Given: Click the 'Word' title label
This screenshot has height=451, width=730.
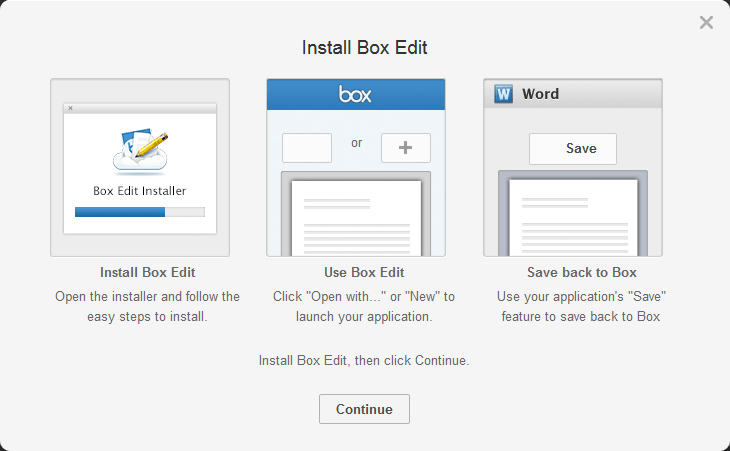Looking at the screenshot, I should pos(541,94).
